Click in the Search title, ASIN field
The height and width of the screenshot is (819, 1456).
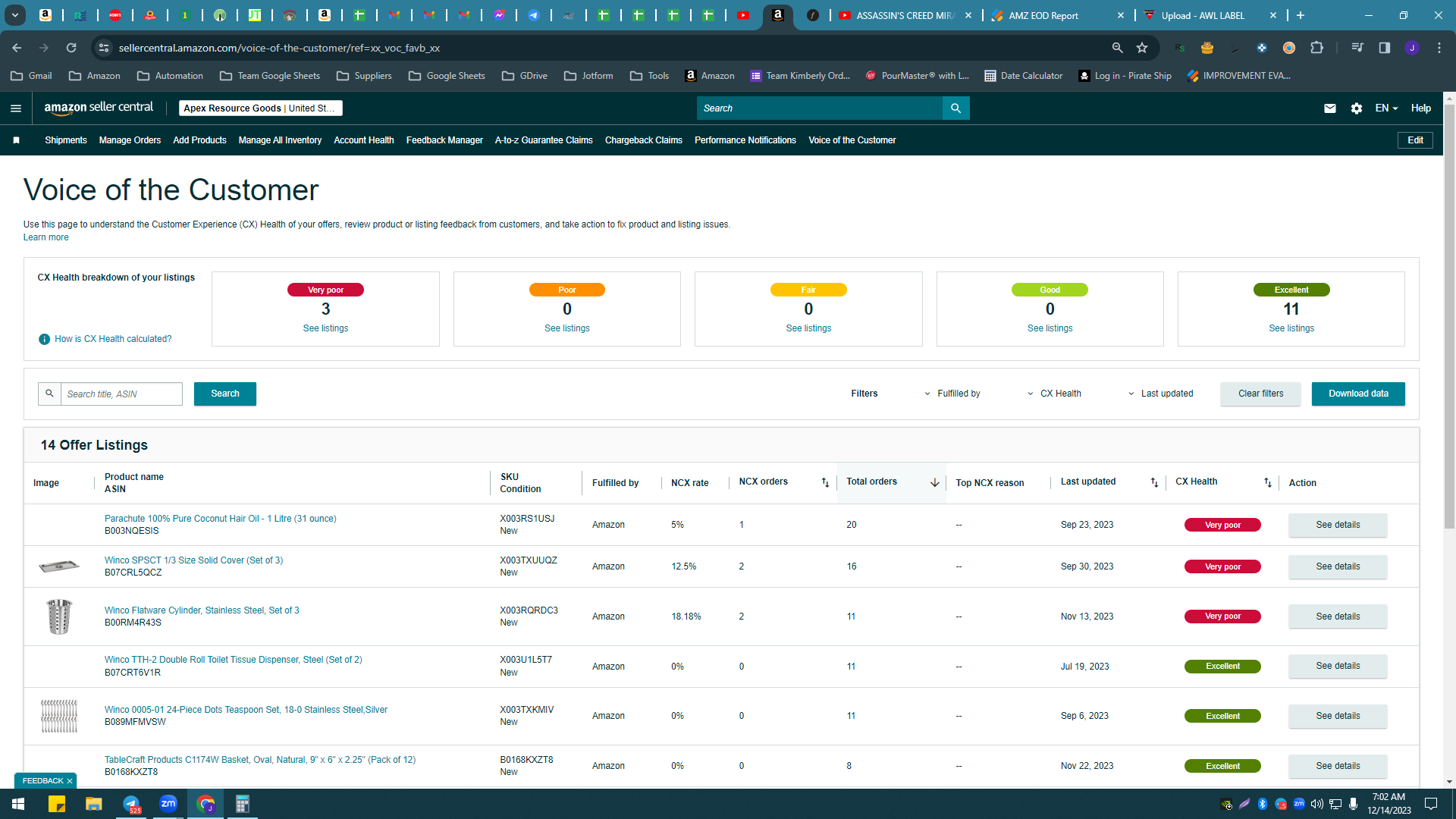pos(121,394)
